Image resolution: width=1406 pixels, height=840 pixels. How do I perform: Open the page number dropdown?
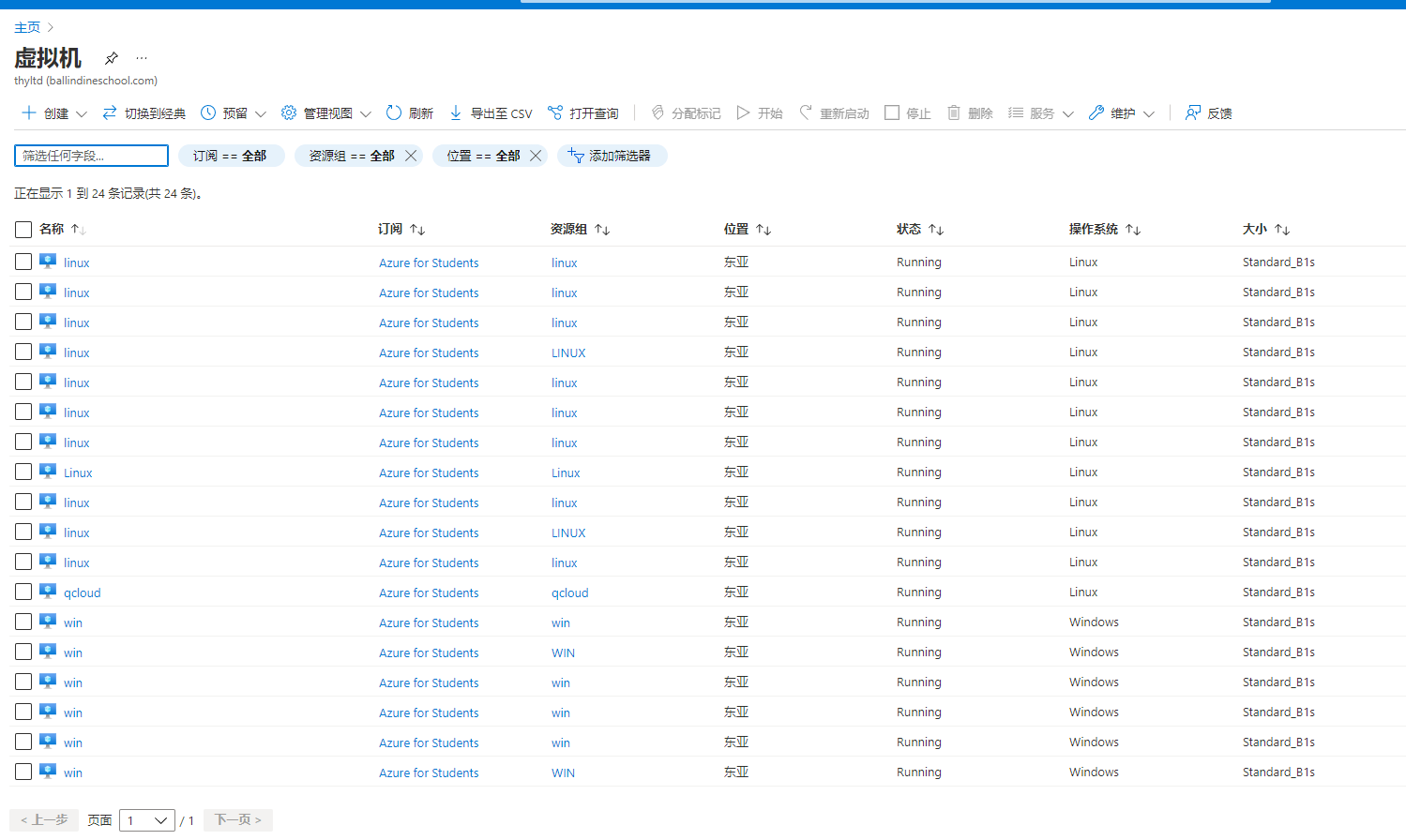pos(147,820)
